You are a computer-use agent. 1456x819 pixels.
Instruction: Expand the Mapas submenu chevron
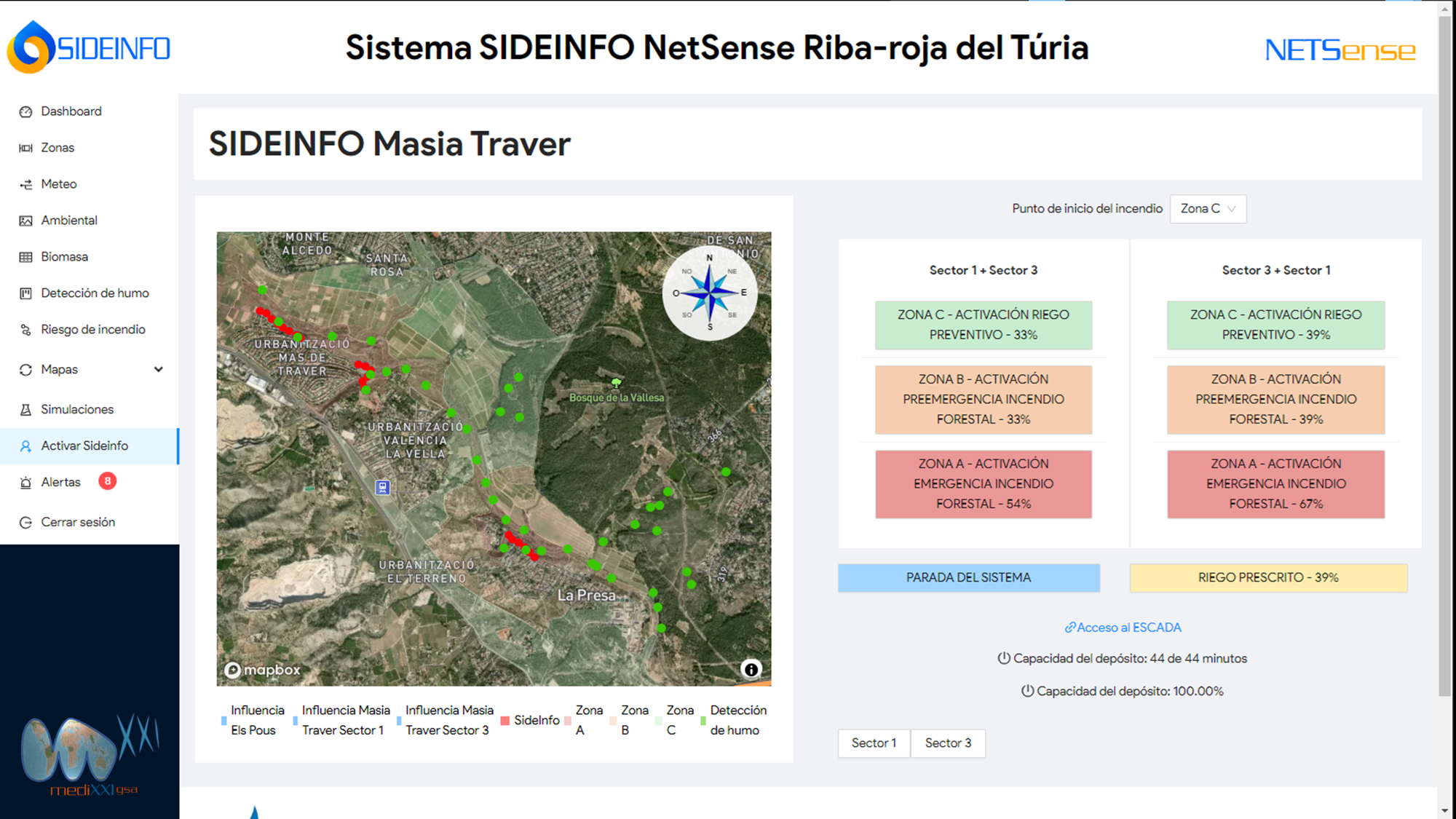(x=159, y=370)
